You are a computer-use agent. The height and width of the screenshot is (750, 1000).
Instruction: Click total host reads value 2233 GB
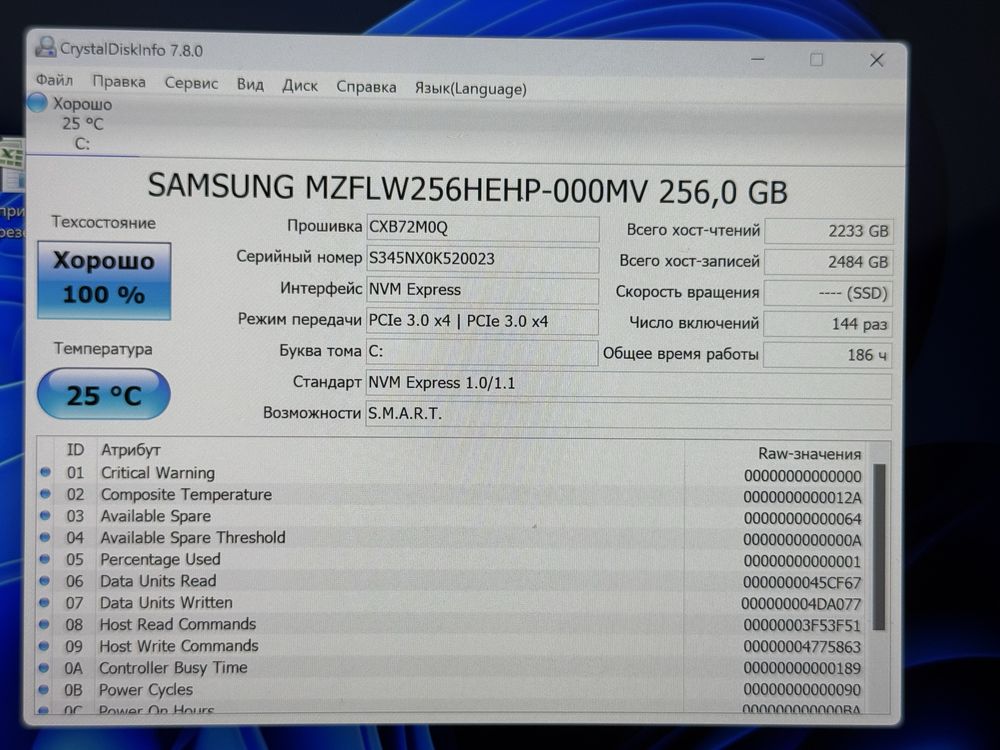click(x=828, y=231)
